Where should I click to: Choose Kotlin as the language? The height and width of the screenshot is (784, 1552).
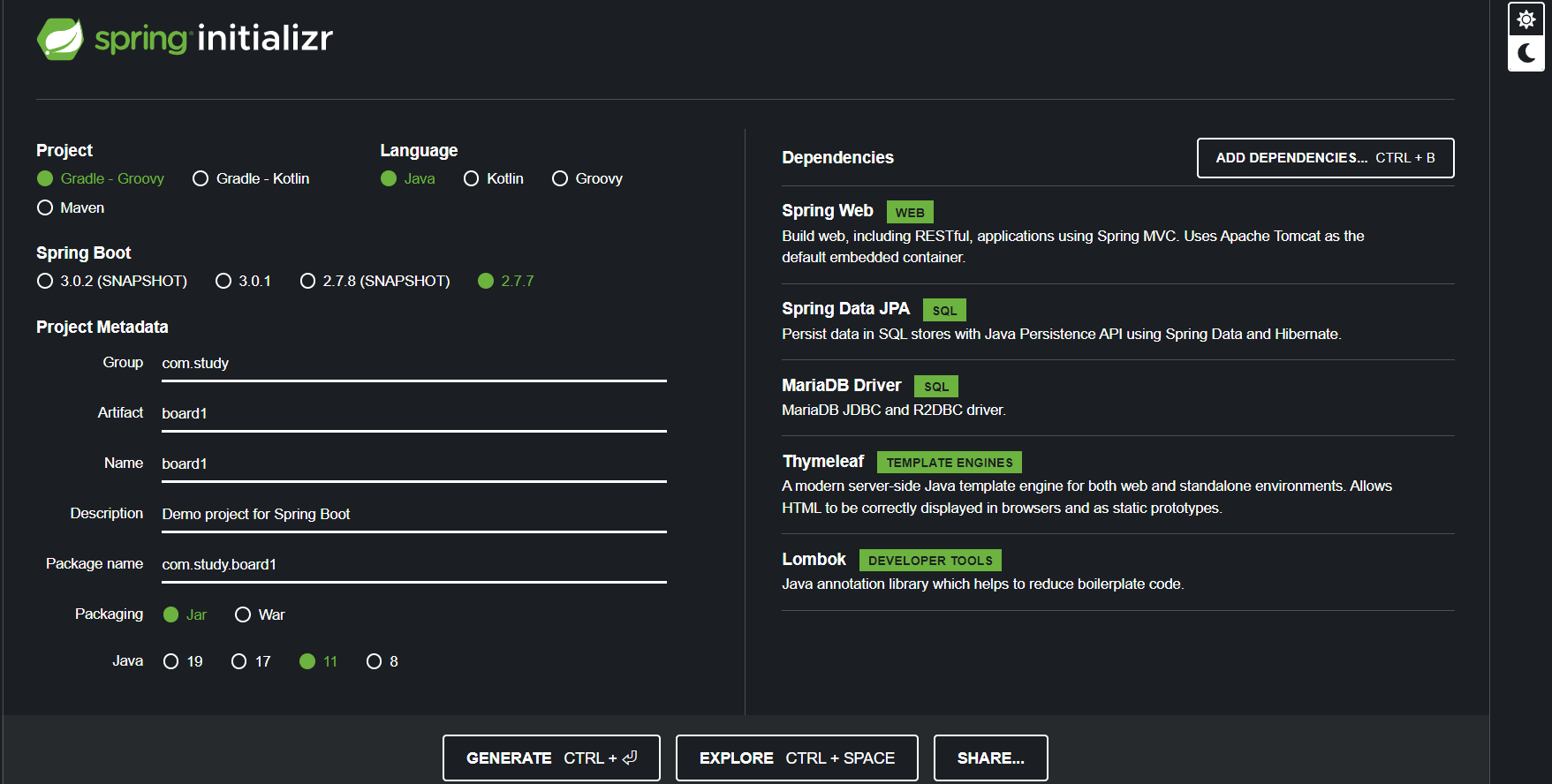494,178
